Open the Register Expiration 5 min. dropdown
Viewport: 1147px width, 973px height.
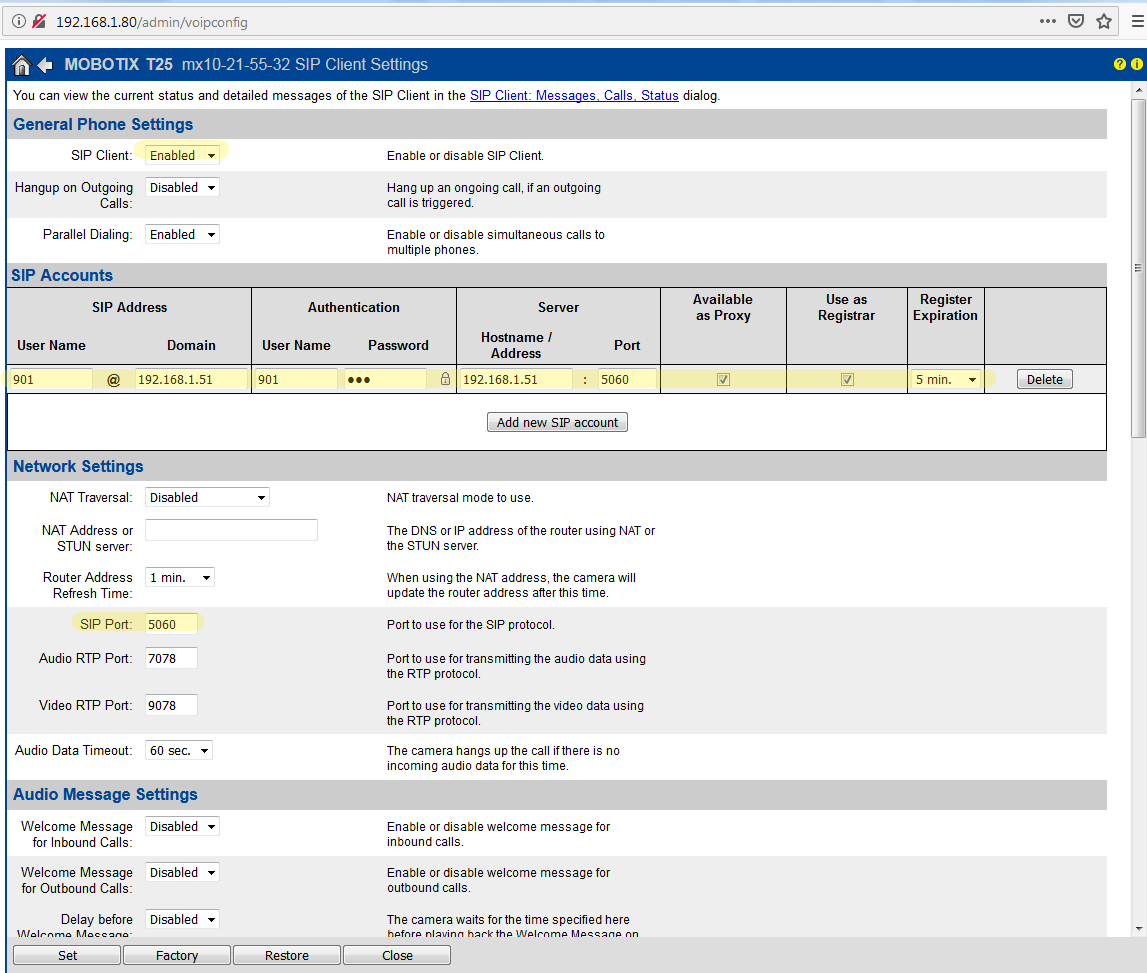pyautogui.click(x=945, y=380)
